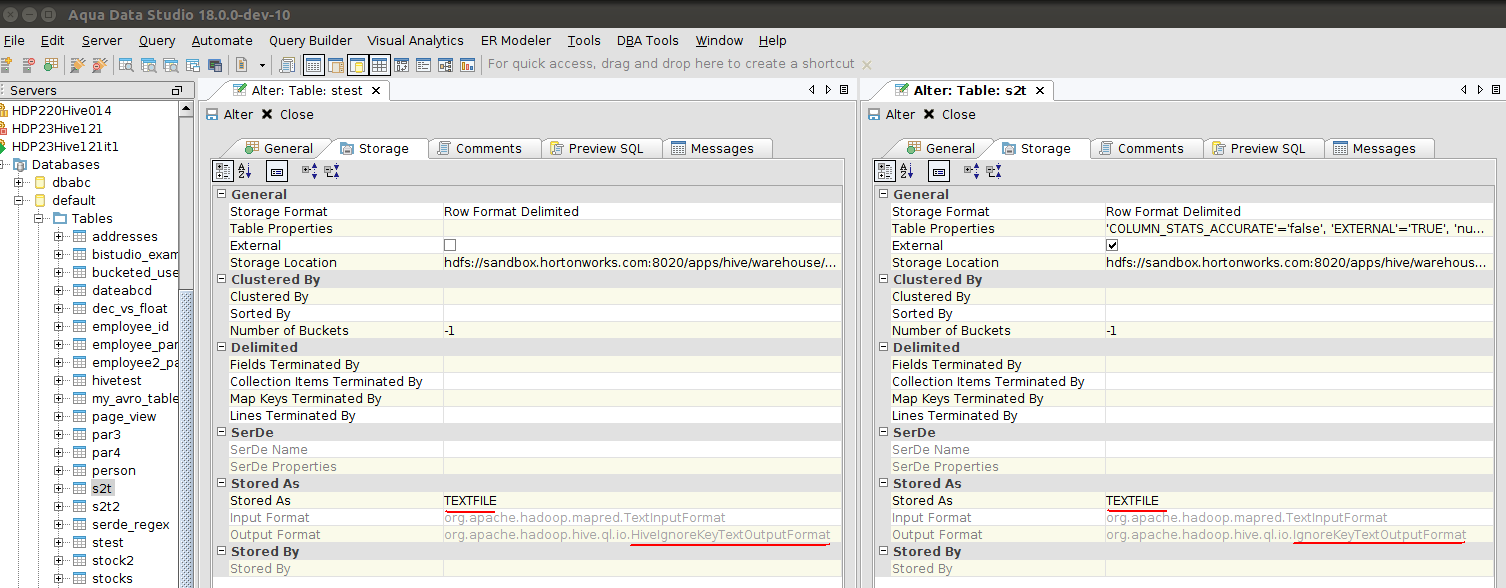Image resolution: width=1506 pixels, height=588 pixels.
Task: Close the Alter: Table: s2t tab
Action: (x=1040, y=90)
